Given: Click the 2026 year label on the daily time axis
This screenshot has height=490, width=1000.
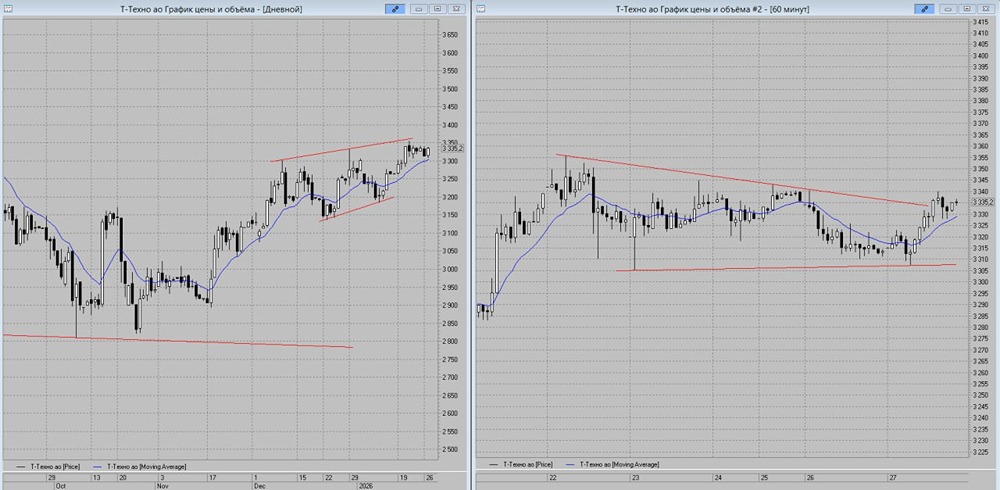Looking at the screenshot, I should pos(367,485).
